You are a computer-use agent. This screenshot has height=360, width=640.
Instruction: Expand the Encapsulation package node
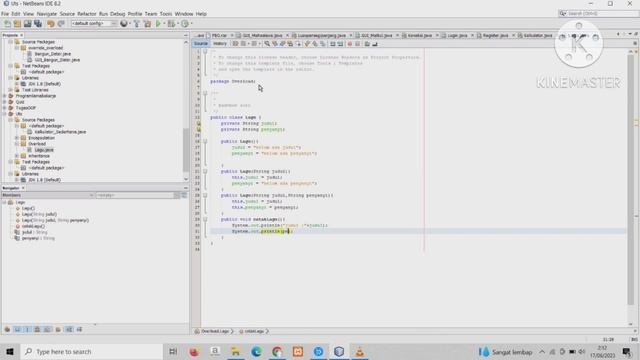(x=17, y=138)
